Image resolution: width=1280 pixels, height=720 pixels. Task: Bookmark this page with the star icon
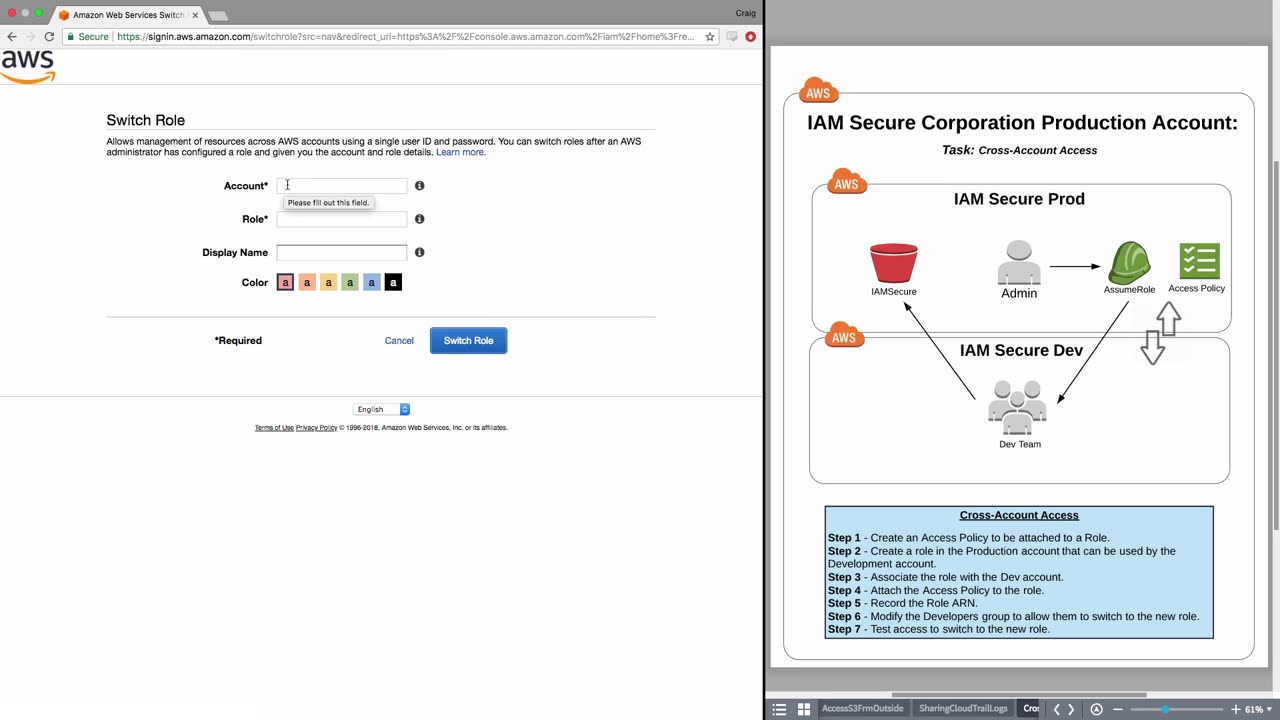tap(710, 37)
